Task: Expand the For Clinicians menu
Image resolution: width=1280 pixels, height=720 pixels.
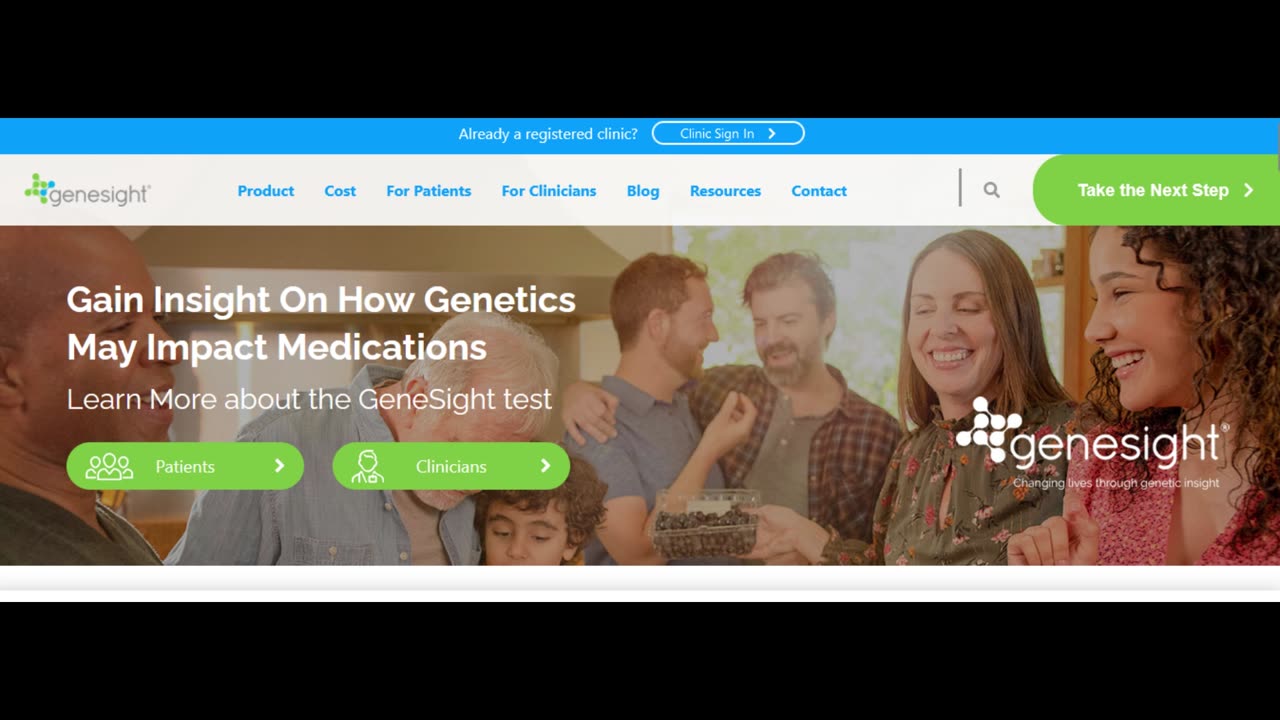Action: (549, 191)
